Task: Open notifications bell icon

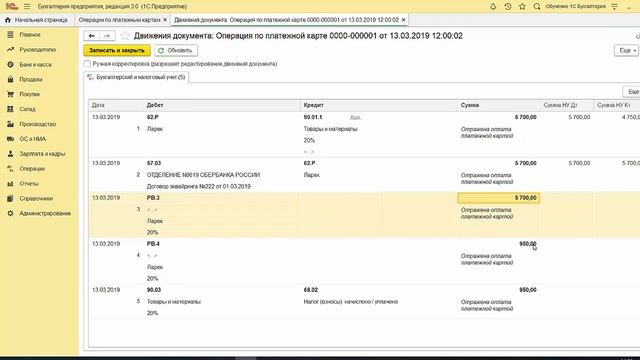Action: 493,7
